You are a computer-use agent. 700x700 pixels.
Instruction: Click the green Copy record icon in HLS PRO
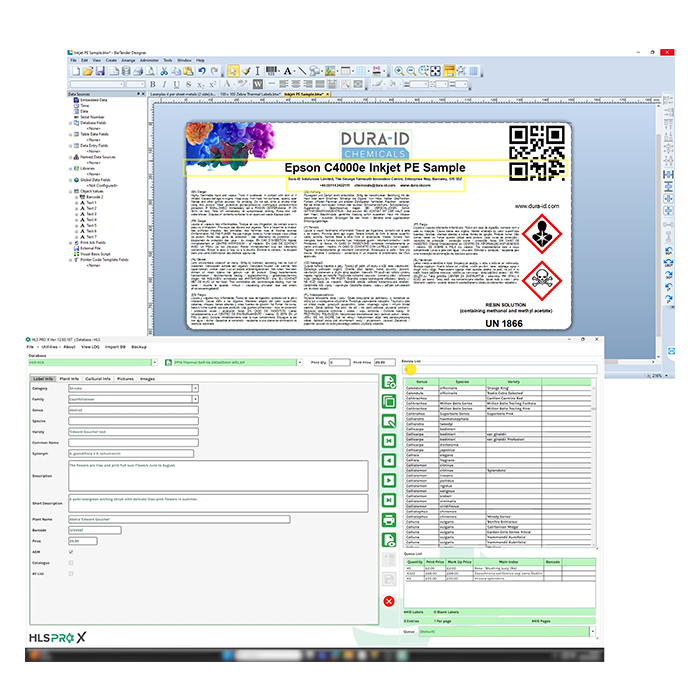(x=389, y=401)
